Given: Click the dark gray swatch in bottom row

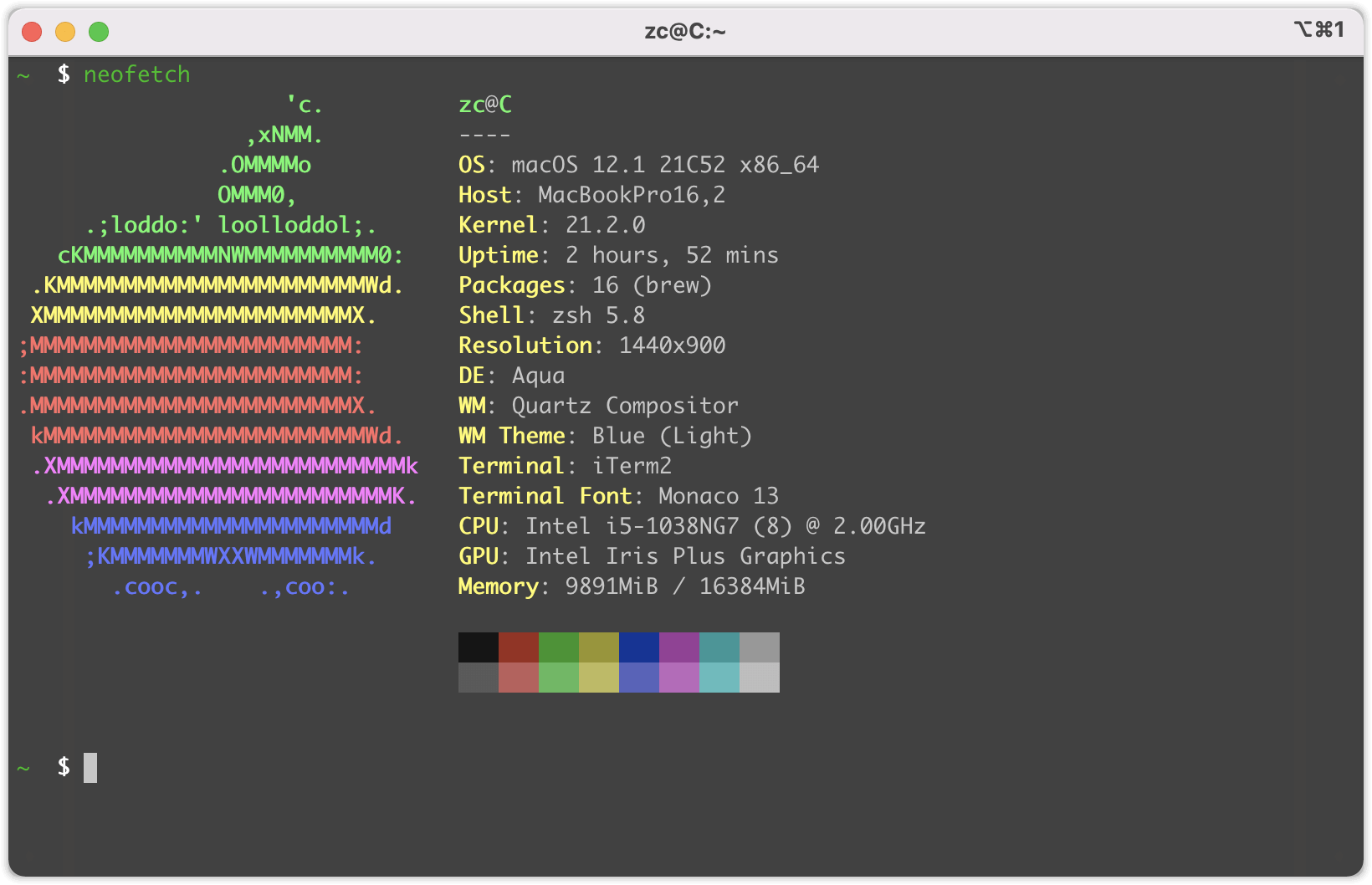Looking at the screenshot, I should (x=479, y=678).
